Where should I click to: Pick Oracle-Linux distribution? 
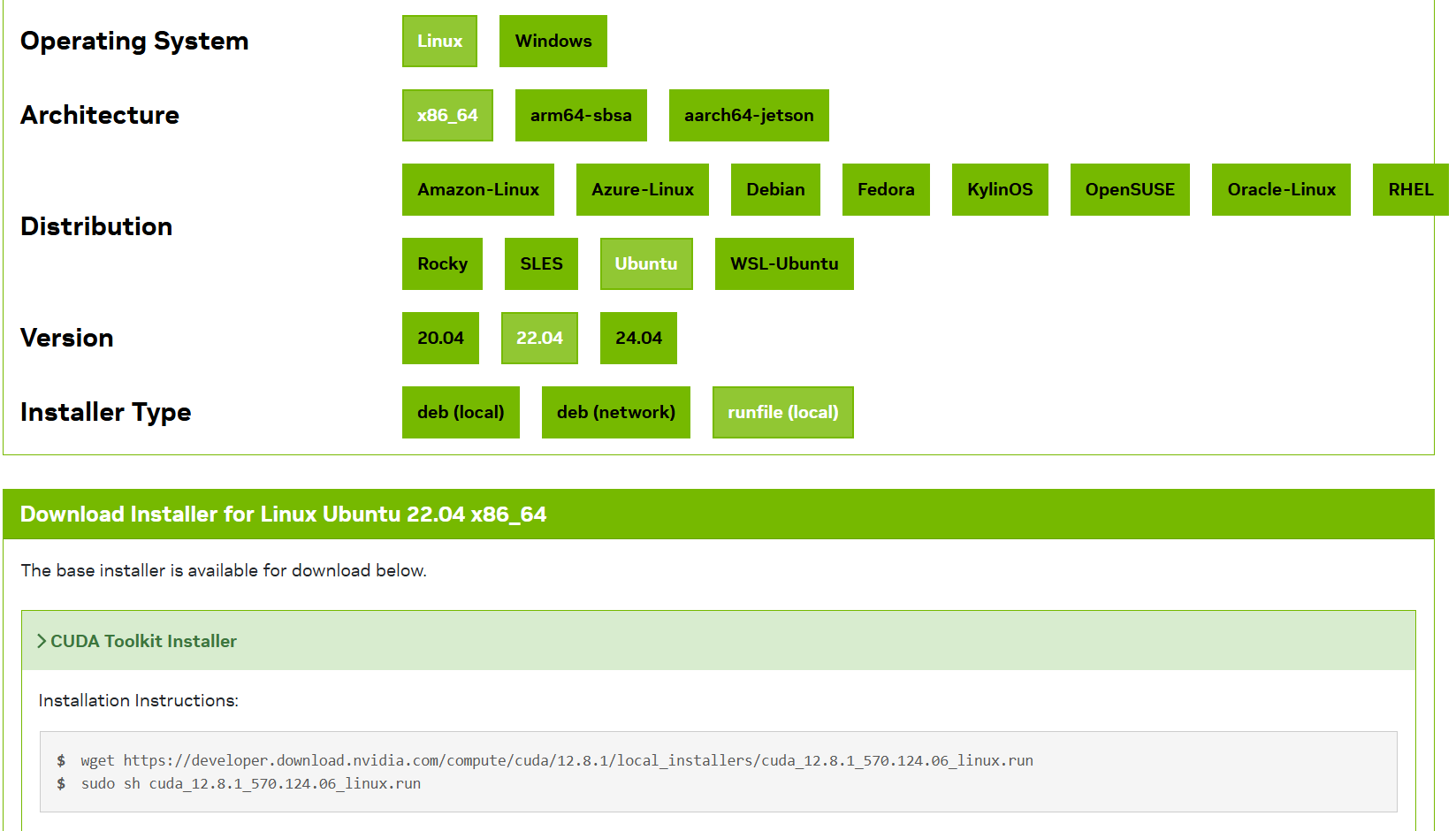click(1281, 189)
